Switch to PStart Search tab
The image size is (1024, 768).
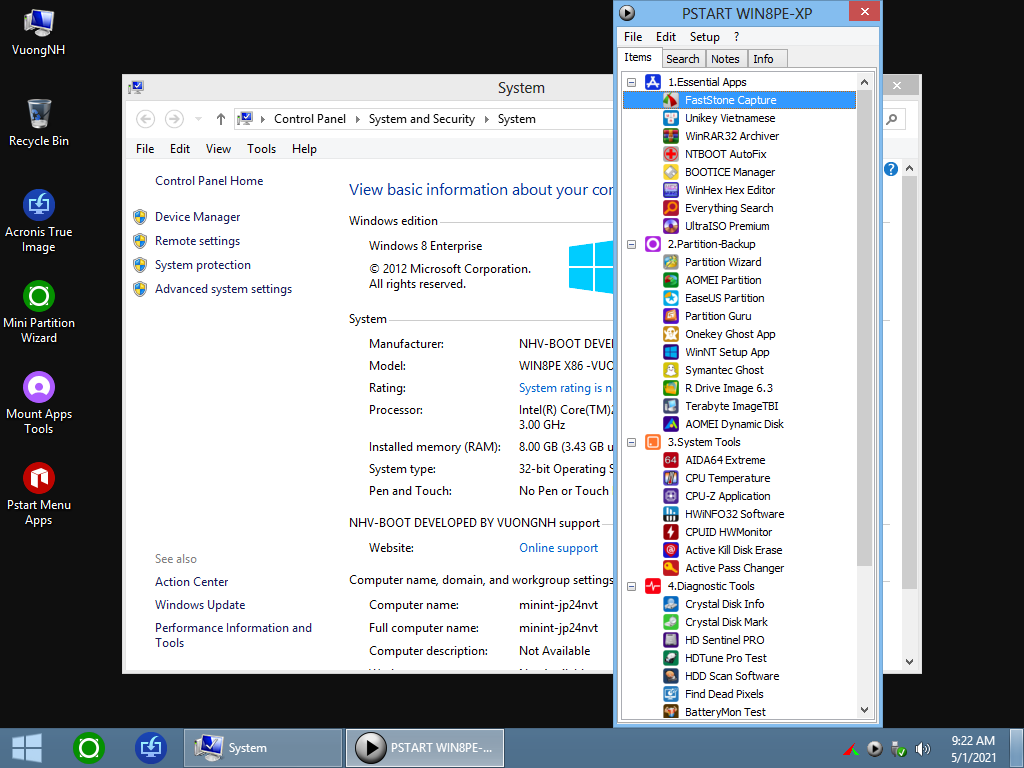coord(682,59)
